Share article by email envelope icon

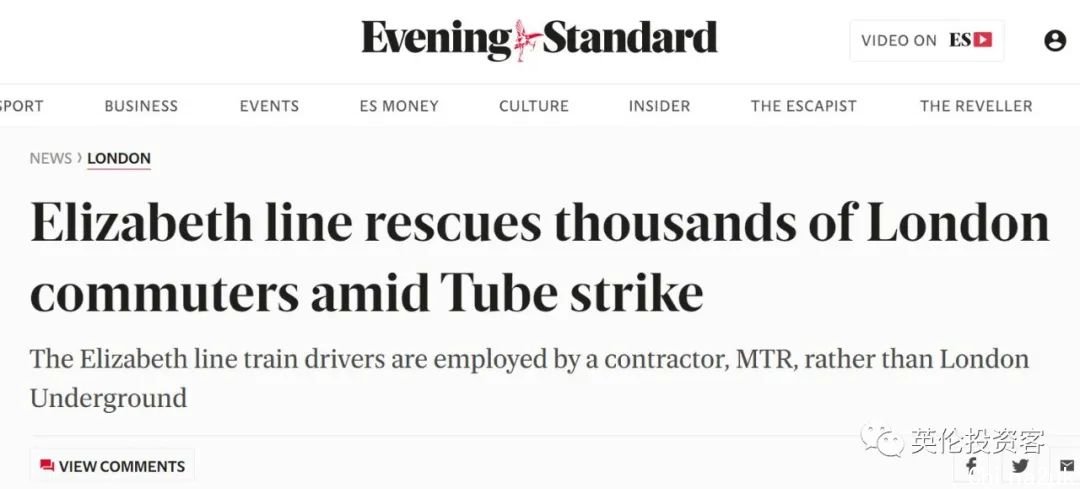point(1066,466)
